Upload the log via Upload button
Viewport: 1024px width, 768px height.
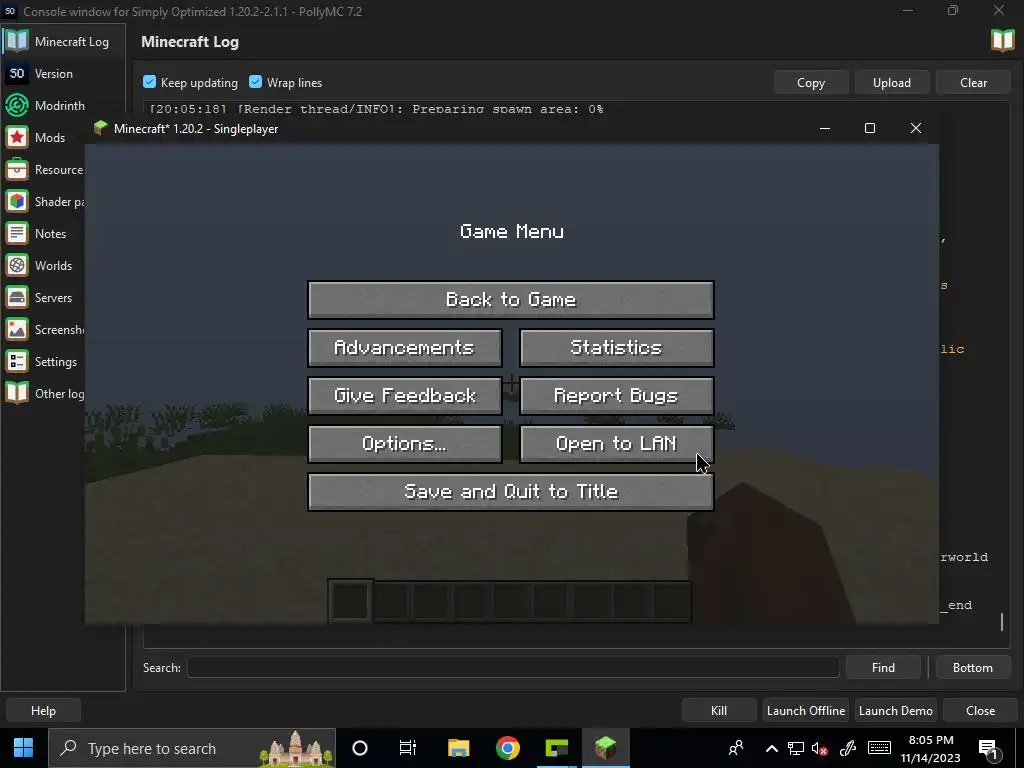pyautogui.click(x=892, y=82)
